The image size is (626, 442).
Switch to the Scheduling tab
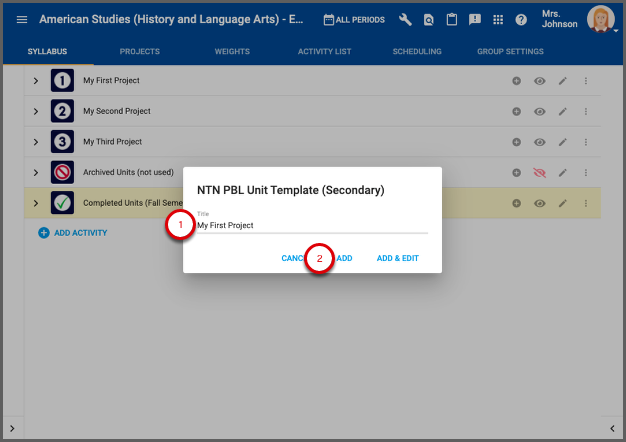coord(417,51)
